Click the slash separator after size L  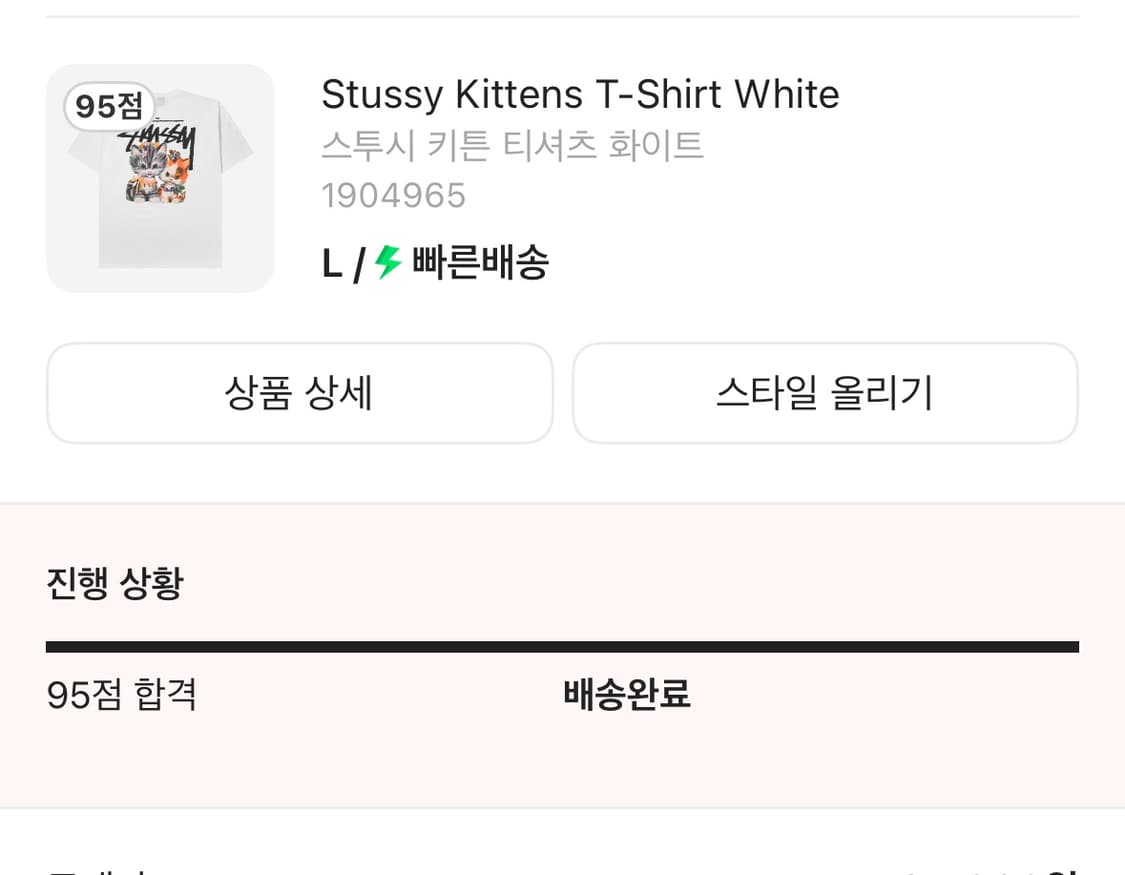[358, 267]
